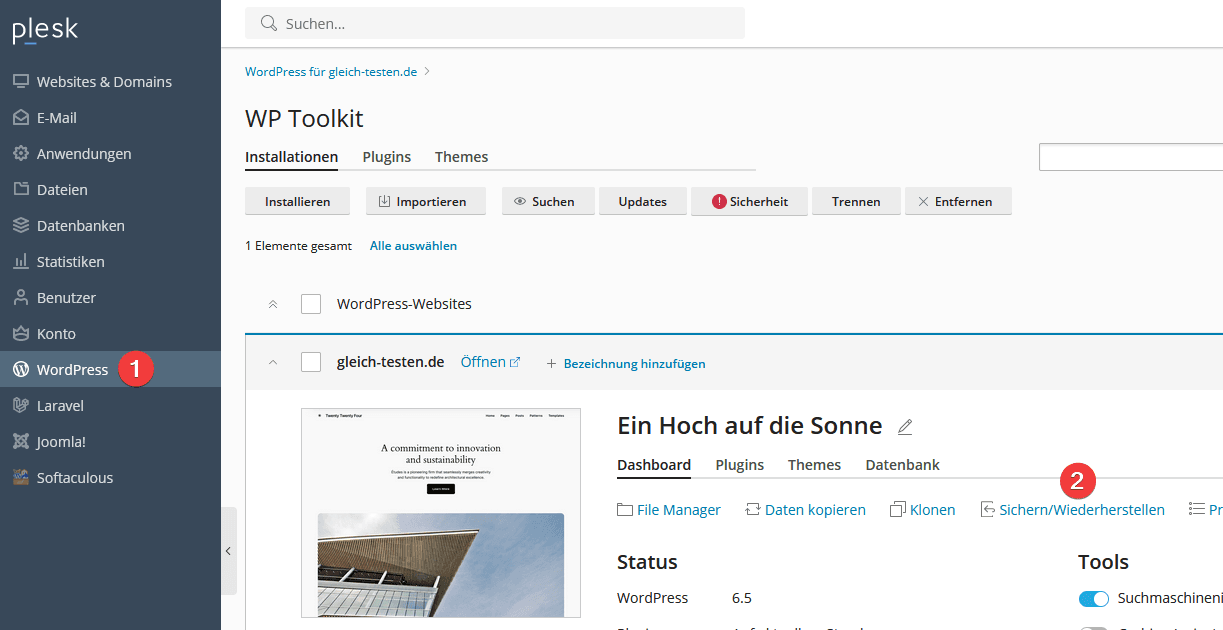The width and height of the screenshot is (1223, 630).
Task: Open Websites & Domains in sidebar
Action: click(103, 82)
